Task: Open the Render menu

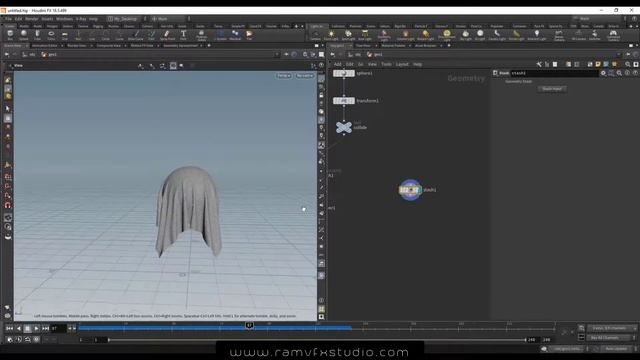Action: (32, 19)
